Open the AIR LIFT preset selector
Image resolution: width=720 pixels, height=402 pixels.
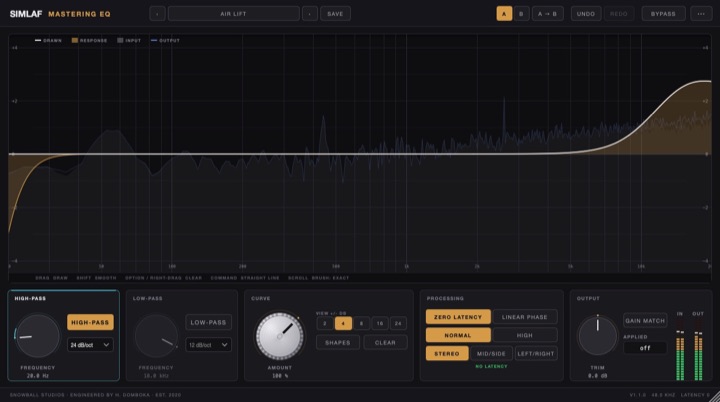click(233, 14)
